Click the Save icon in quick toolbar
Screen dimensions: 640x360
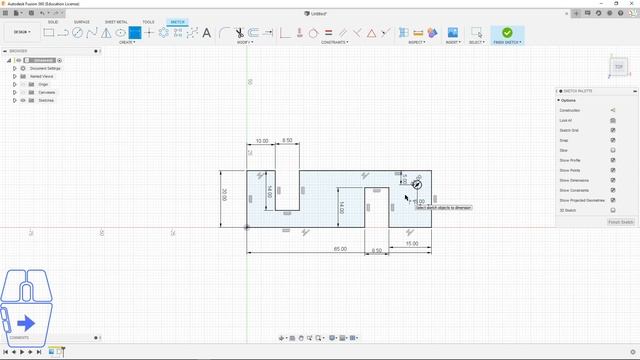(x=31, y=13)
